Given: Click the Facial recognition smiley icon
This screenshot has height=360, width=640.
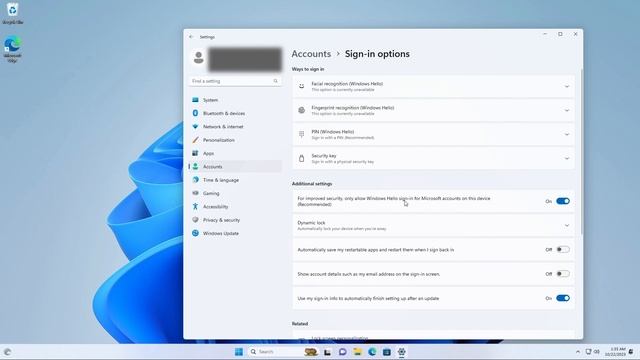Looking at the screenshot, I should 302,86.
